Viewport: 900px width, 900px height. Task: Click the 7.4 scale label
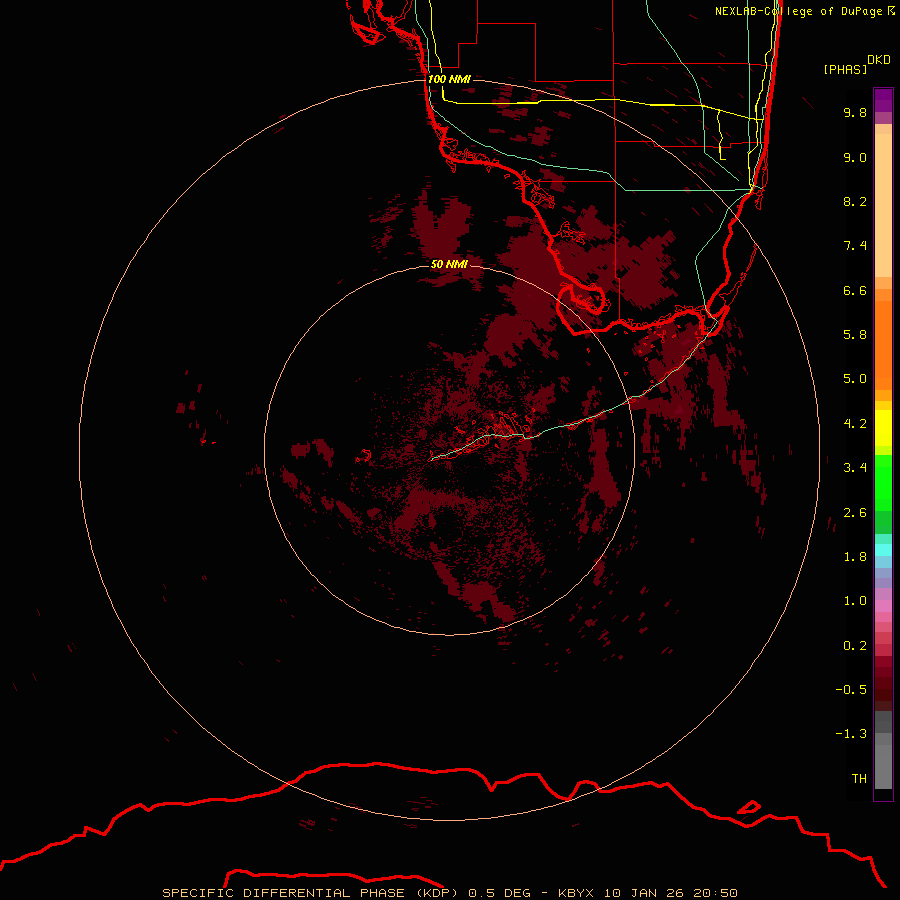(855, 246)
